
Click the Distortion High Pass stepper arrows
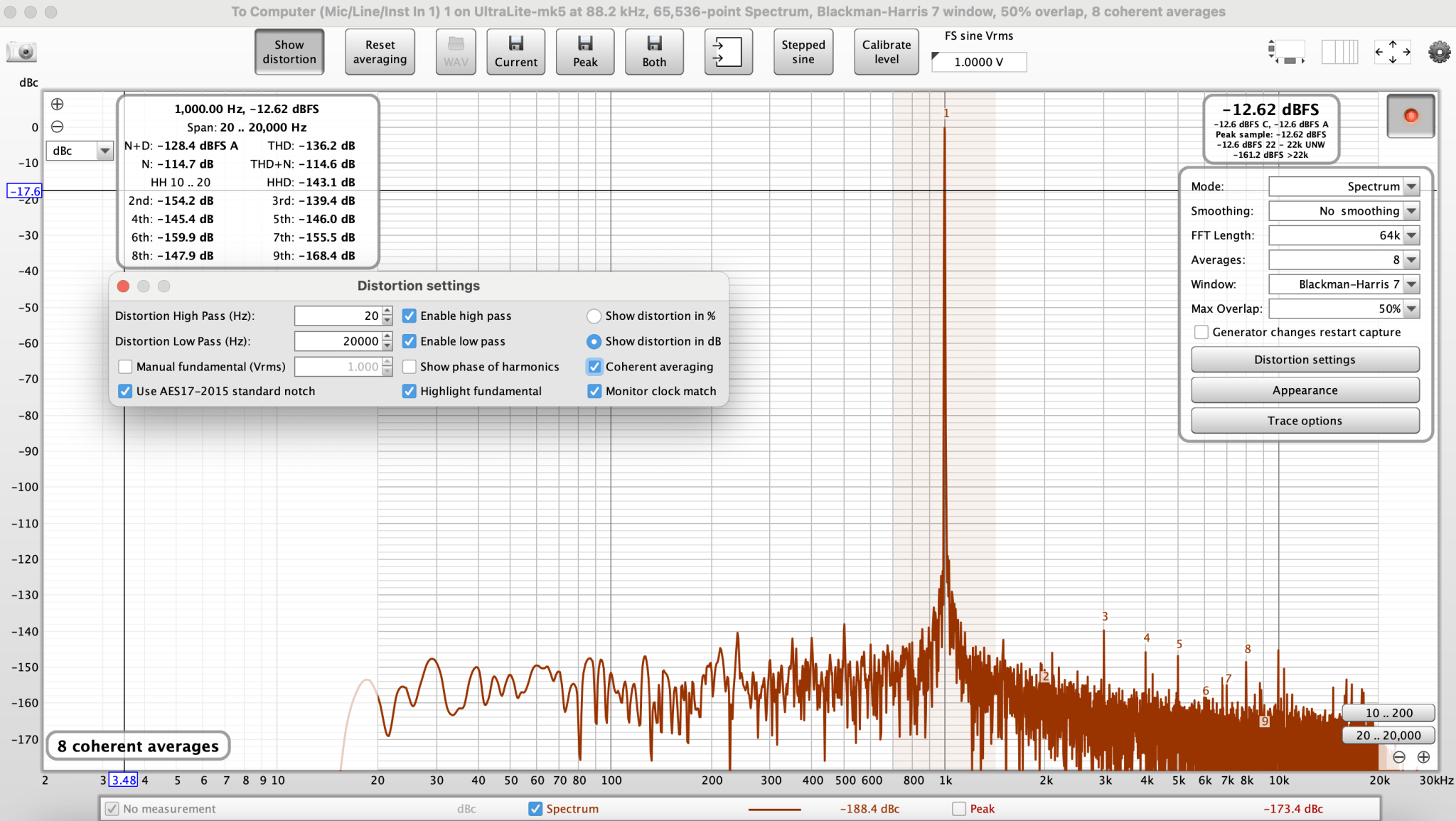(x=387, y=316)
